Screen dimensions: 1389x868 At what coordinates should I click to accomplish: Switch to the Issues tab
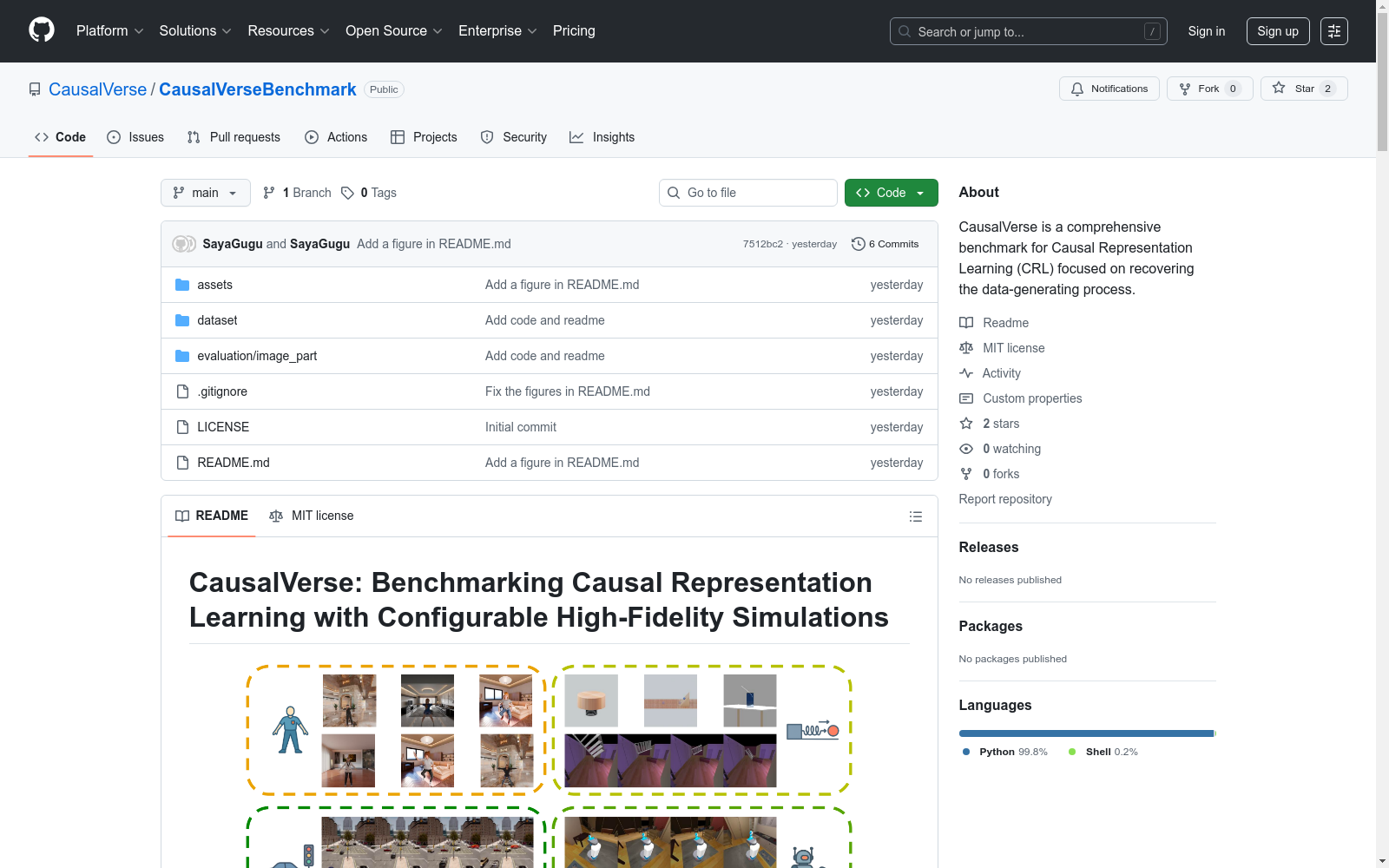[x=135, y=137]
